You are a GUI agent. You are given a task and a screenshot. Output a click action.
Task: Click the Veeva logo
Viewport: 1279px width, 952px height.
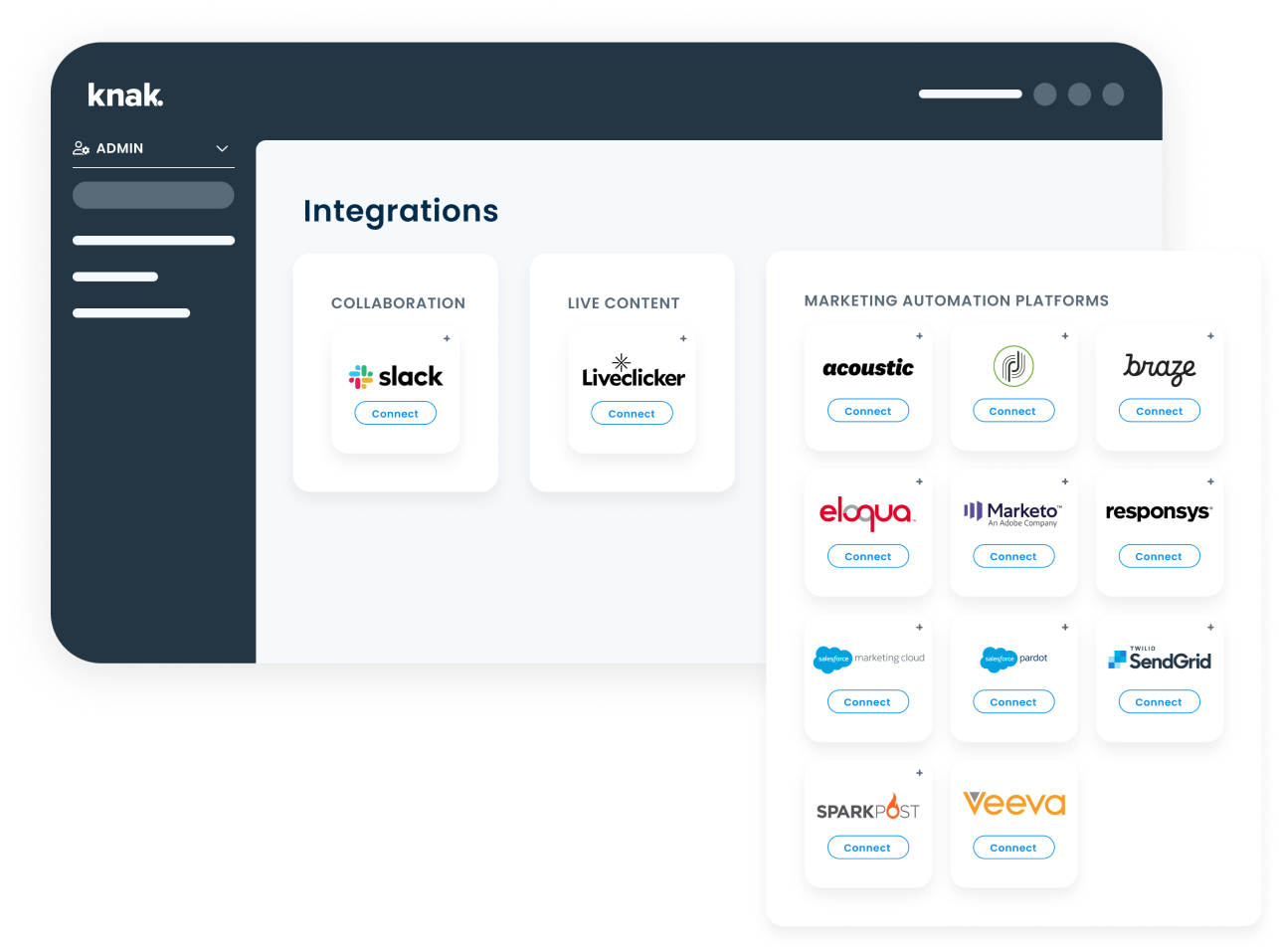pos(1014,803)
